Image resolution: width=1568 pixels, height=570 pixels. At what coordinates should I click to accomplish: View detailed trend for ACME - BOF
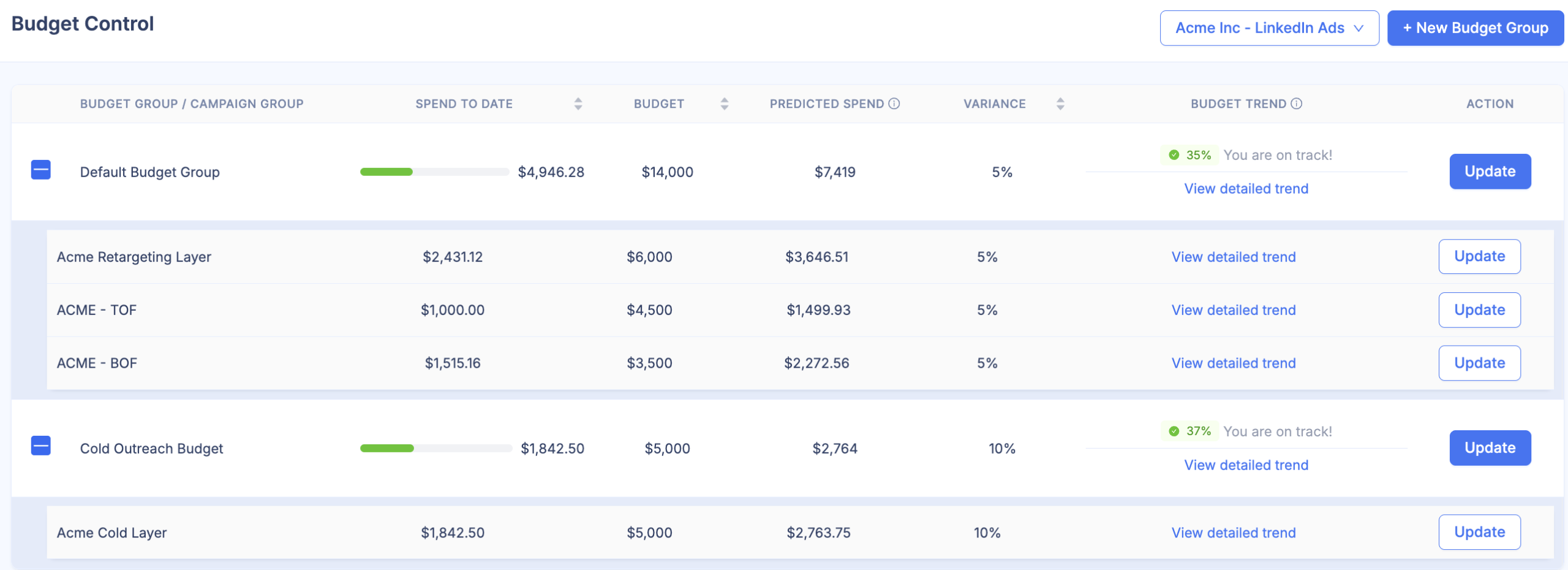coord(1234,363)
